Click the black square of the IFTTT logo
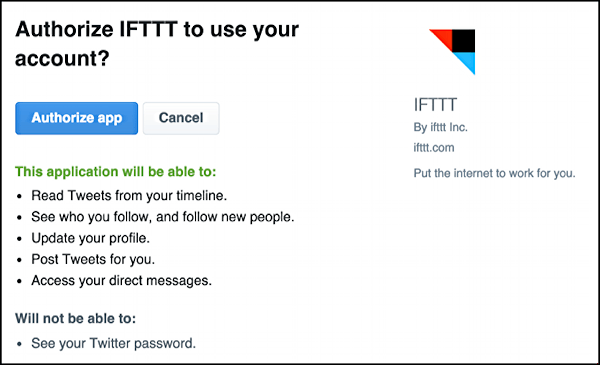600x365 pixels. click(x=464, y=41)
